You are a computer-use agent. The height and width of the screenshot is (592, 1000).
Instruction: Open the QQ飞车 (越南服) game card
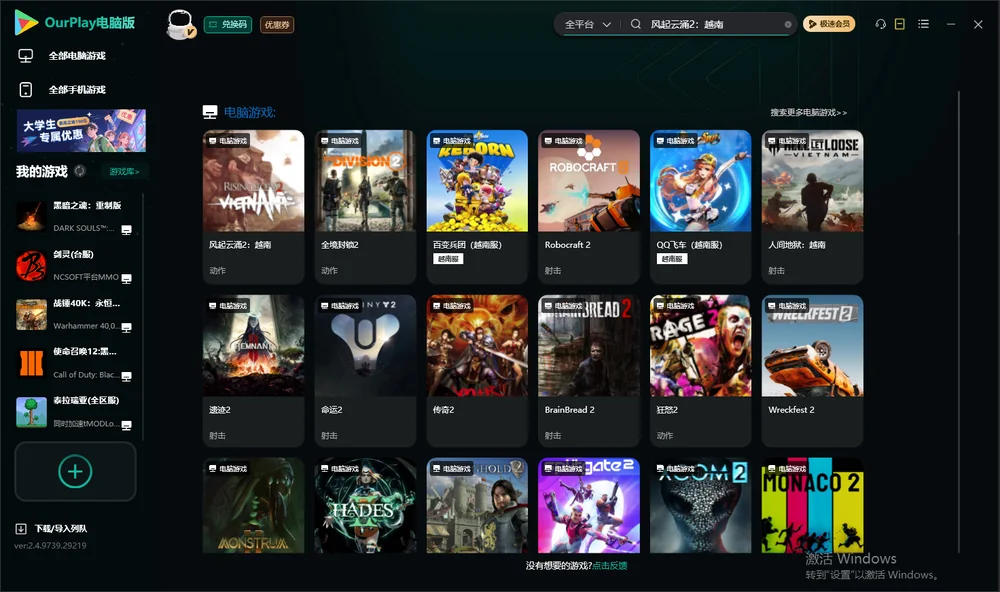700,207
